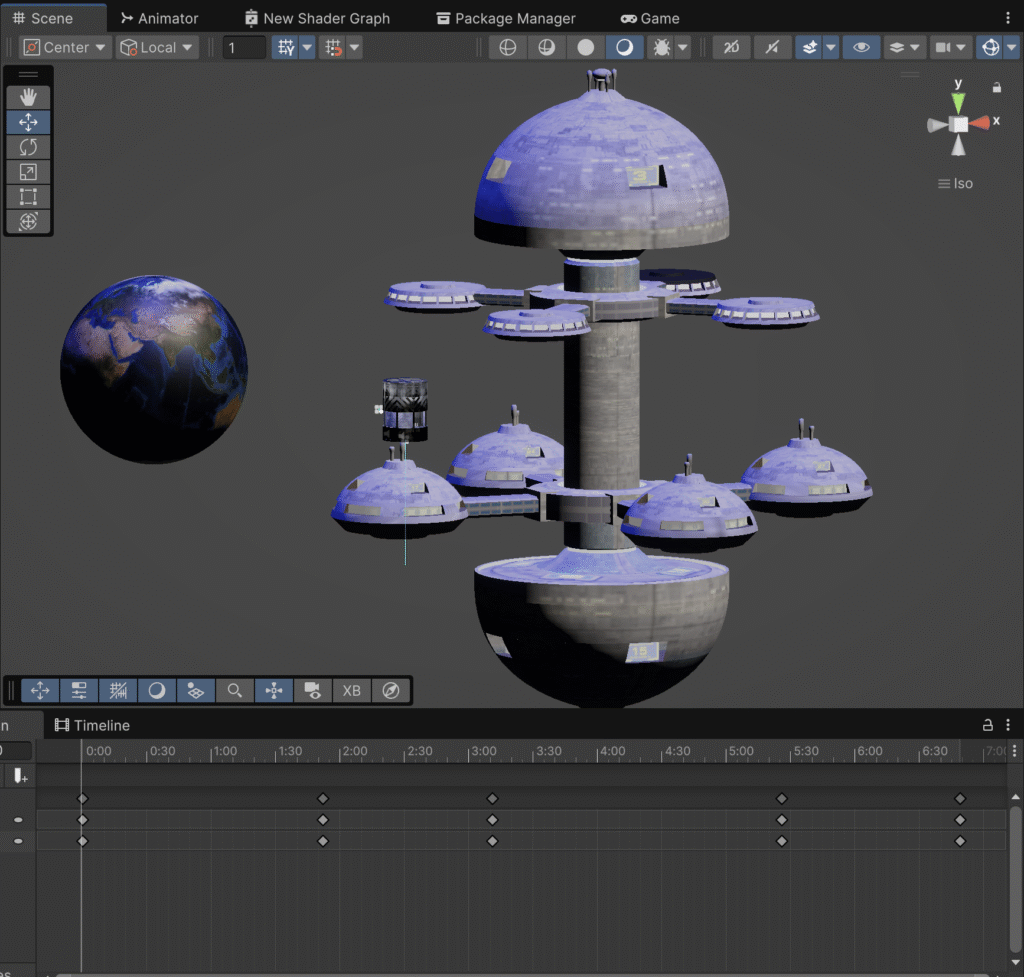Select the Rotate tool

pyautogui.click(x=28, y=147)
